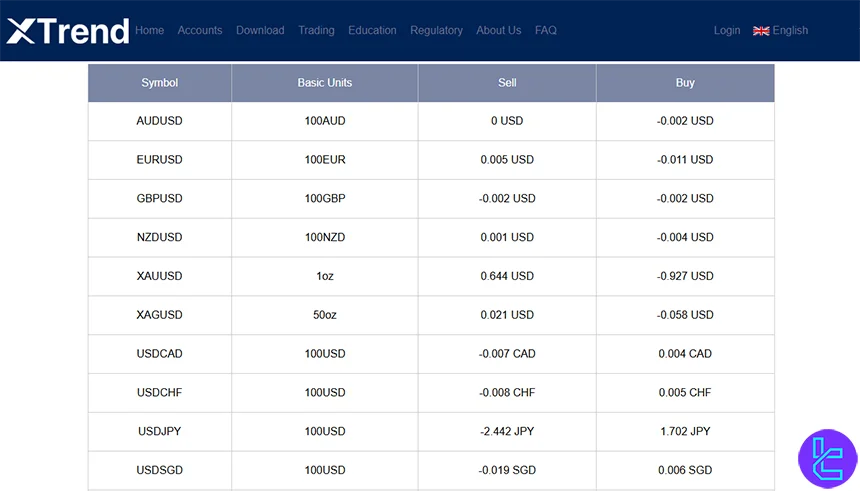Viewport: 860px width, 491px height.
Task: Click the purple TC badge icon
Action: coord(827,459)
